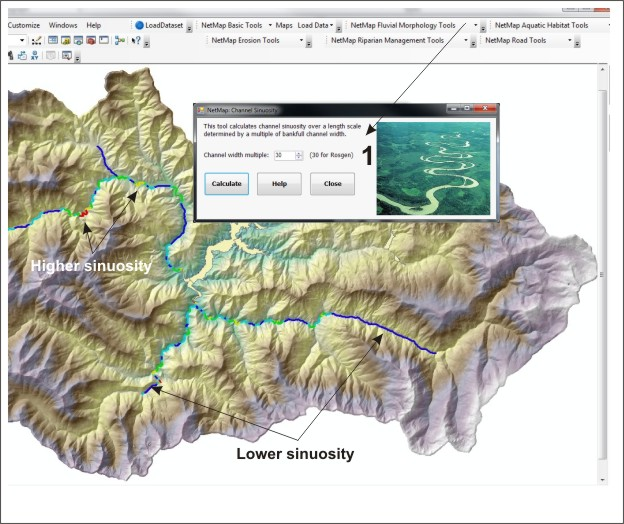This screenshot has height=524, width=624.
Task: Click the channel width multiple stepper arrows
Action: point(299,155)
